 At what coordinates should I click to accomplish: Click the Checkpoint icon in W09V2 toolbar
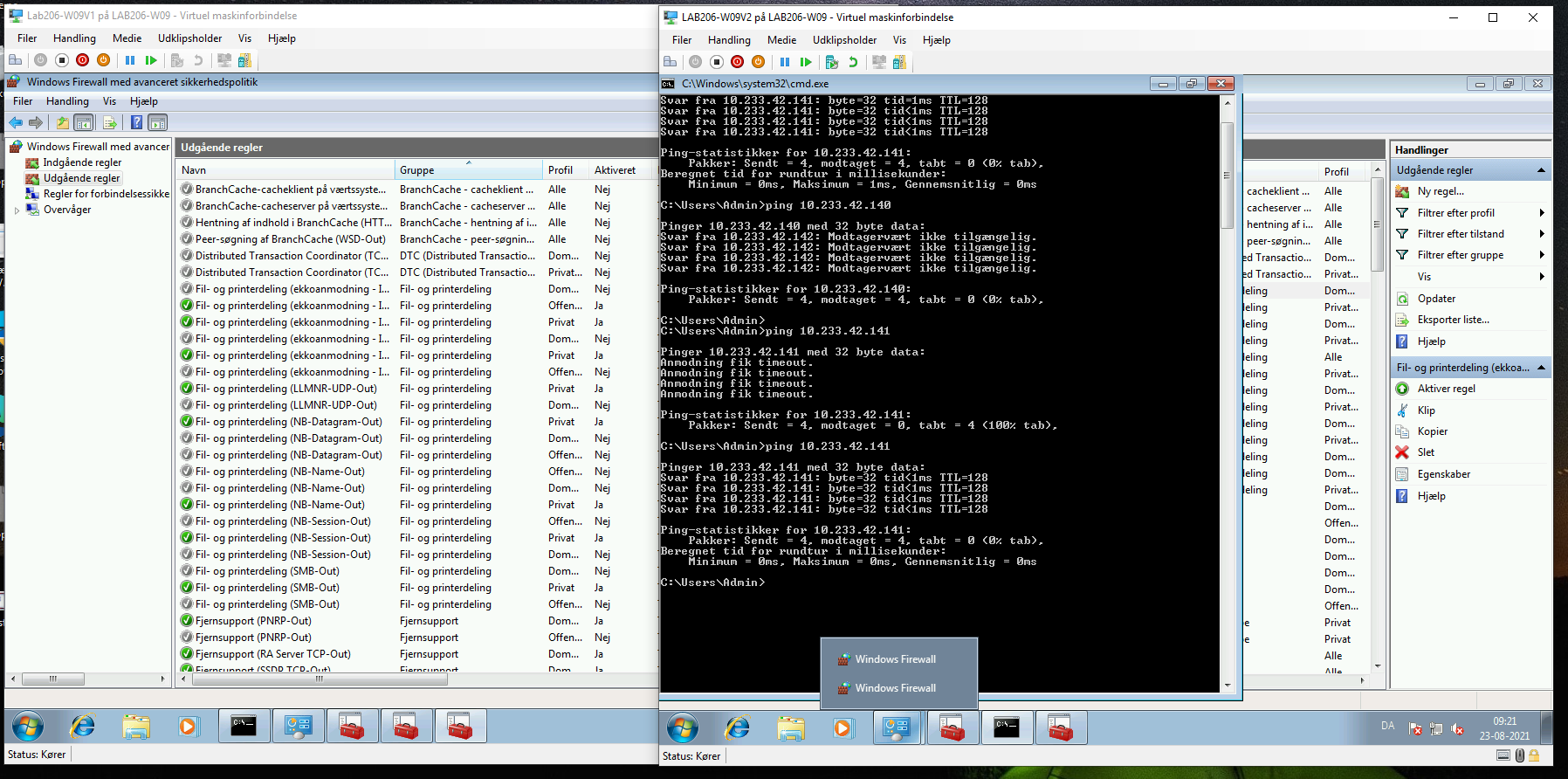(x=831, y=62)
